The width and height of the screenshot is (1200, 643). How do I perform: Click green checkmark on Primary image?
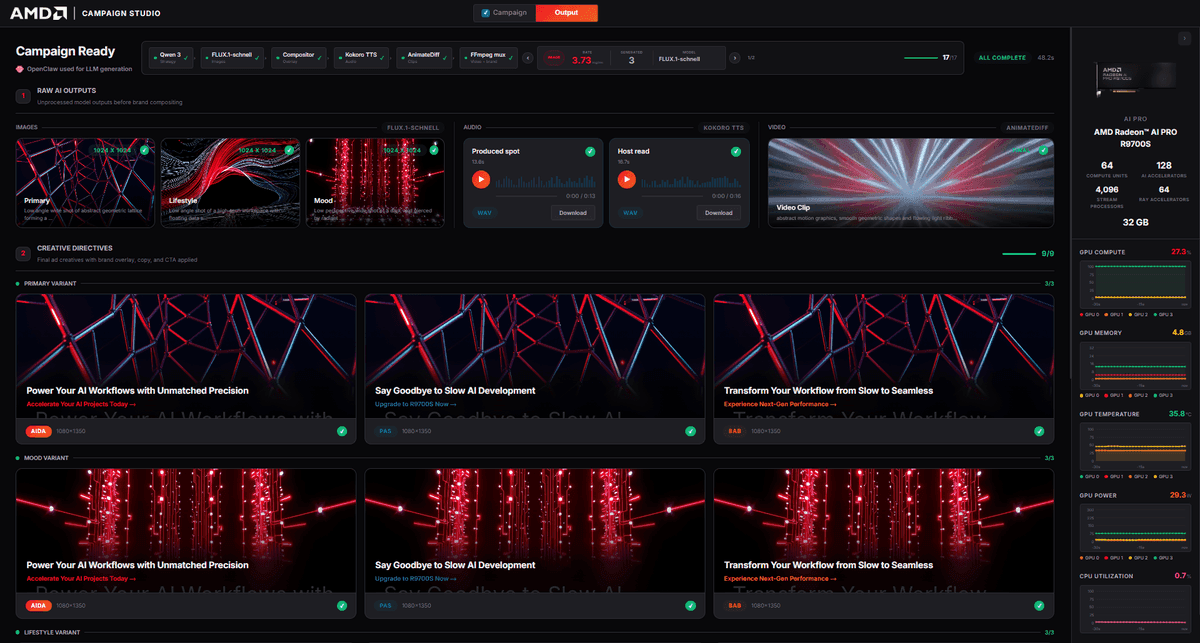pyautogui.click(x=145, y=150)
